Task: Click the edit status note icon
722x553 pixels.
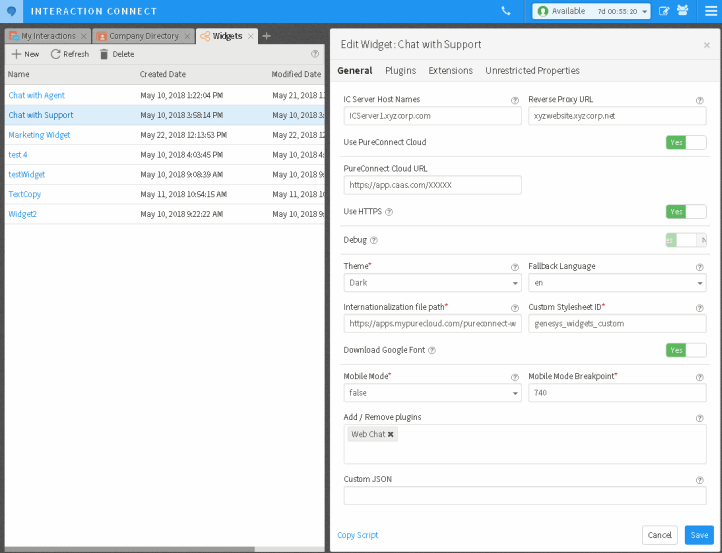Action: click(664, 11)
